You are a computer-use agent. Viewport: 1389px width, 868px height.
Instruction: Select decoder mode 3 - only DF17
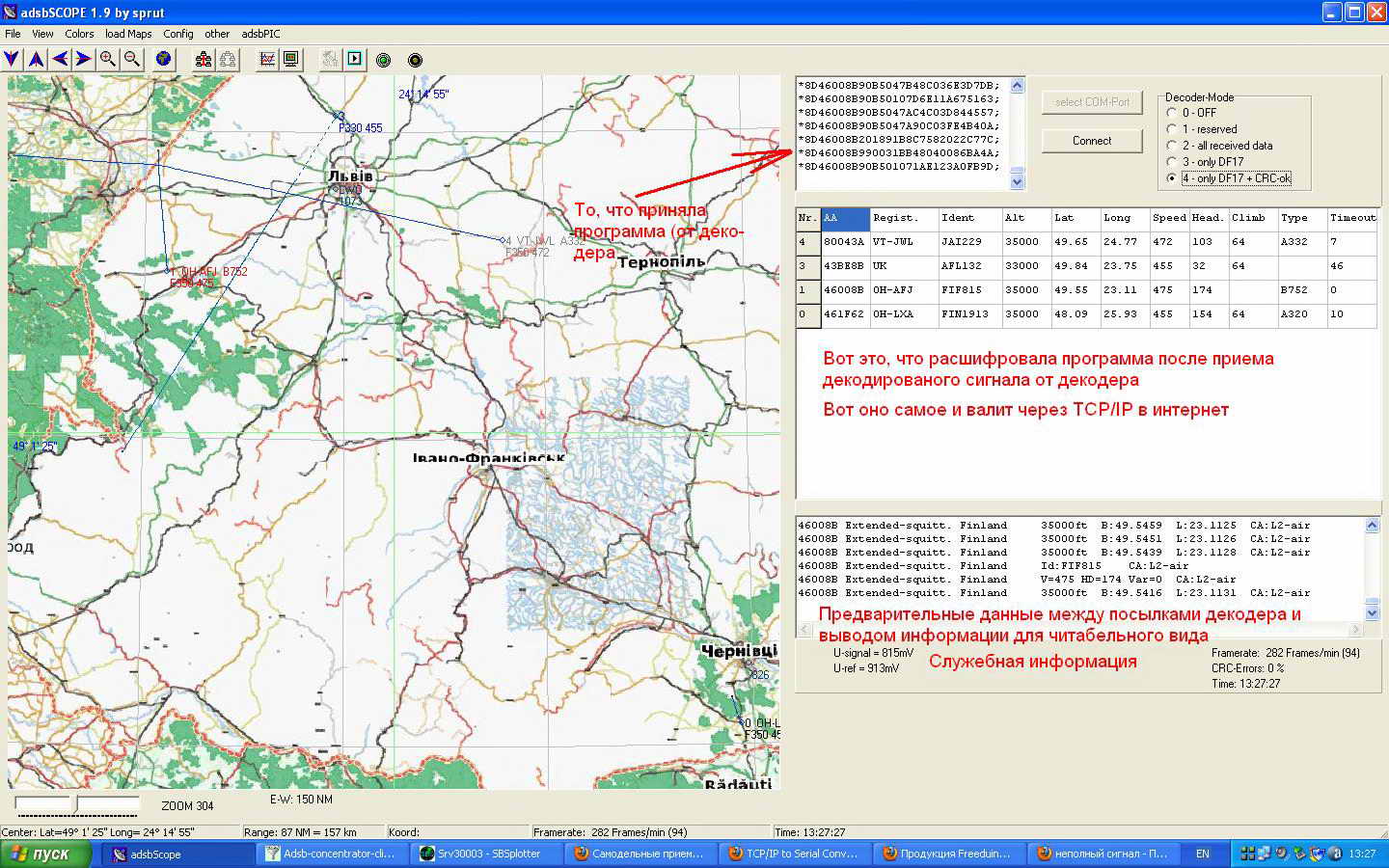[x=1172, y=162]
